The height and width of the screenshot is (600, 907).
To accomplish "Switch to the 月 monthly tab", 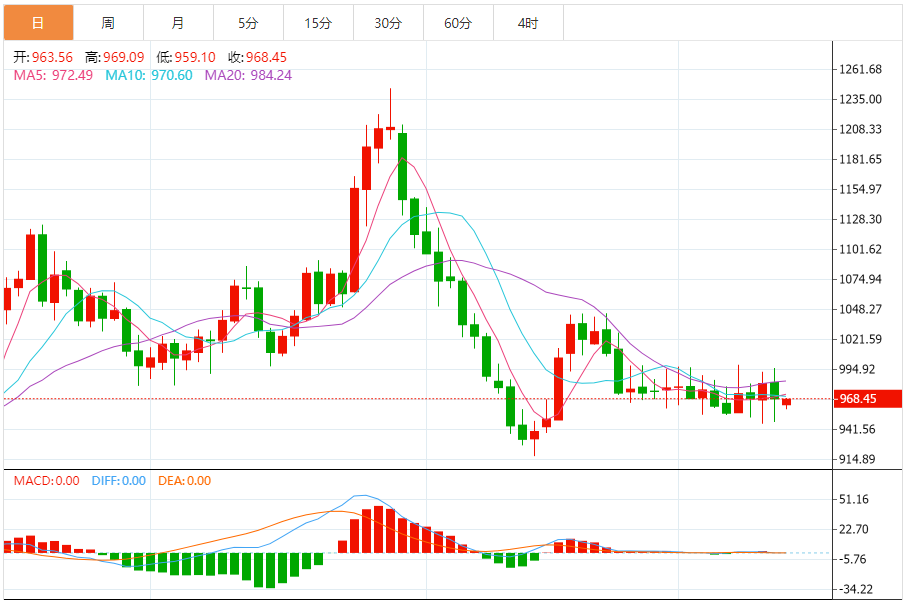I will pyautogui.click(x=178, y=23).
